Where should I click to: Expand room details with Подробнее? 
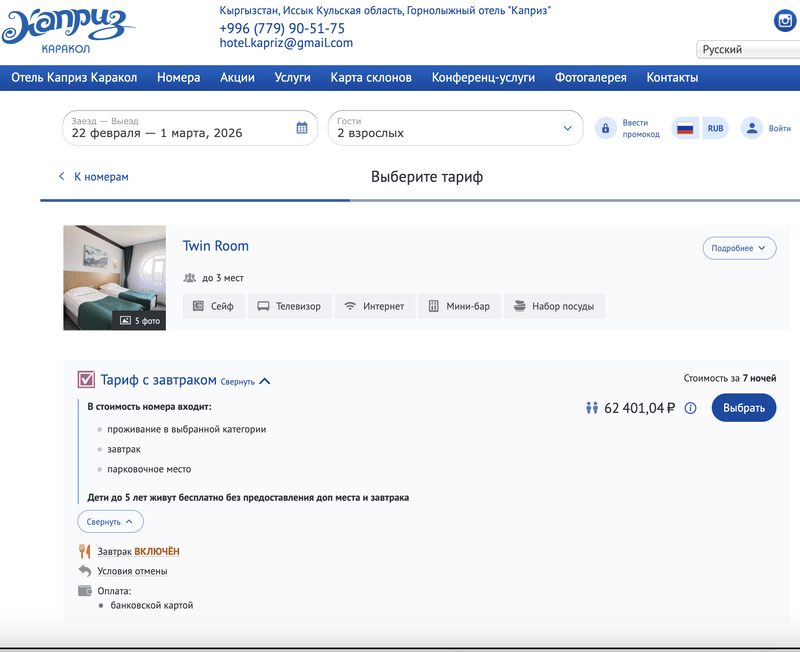click(x=739, y=248)
